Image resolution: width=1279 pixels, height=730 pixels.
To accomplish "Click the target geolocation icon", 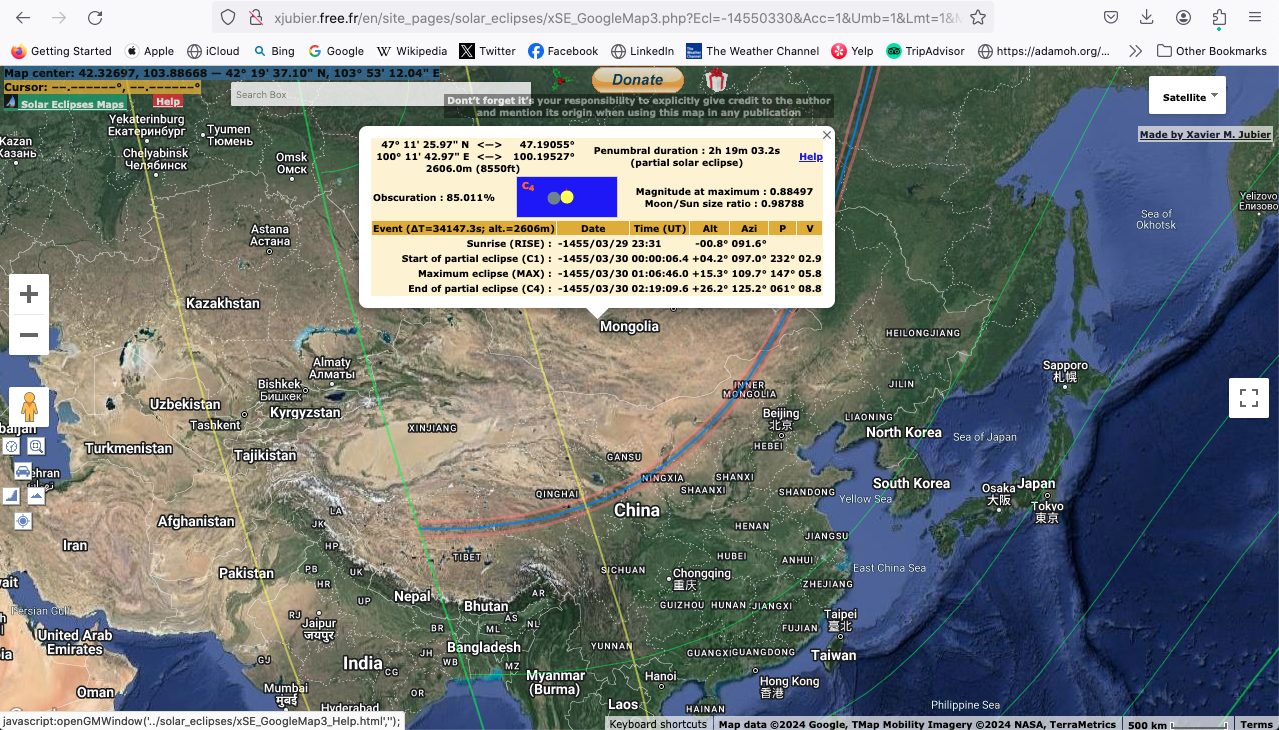I will coord(23,521).
